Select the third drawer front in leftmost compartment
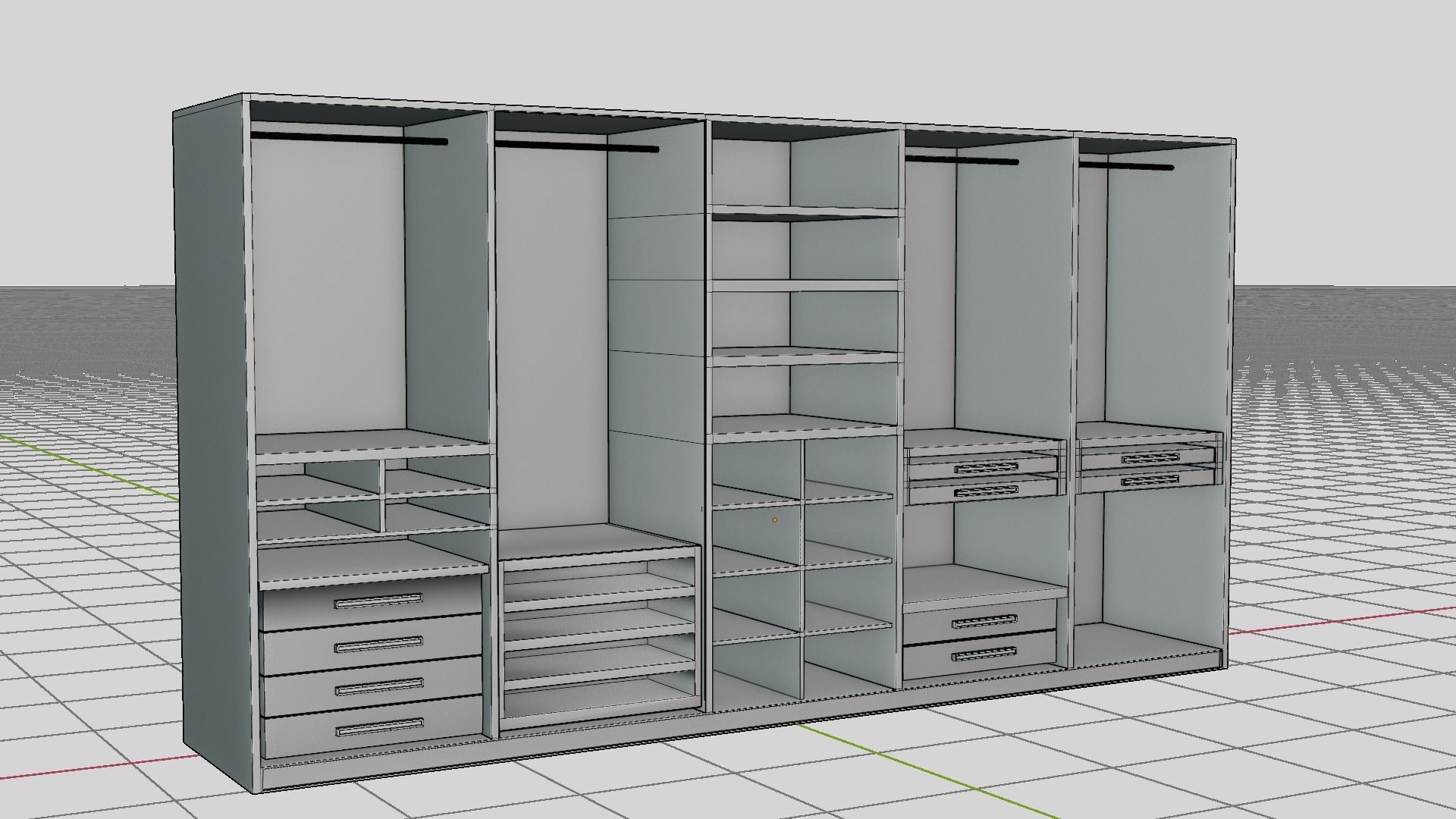The height and width of the screenshot is (819, 1456). tap(372, 687)
